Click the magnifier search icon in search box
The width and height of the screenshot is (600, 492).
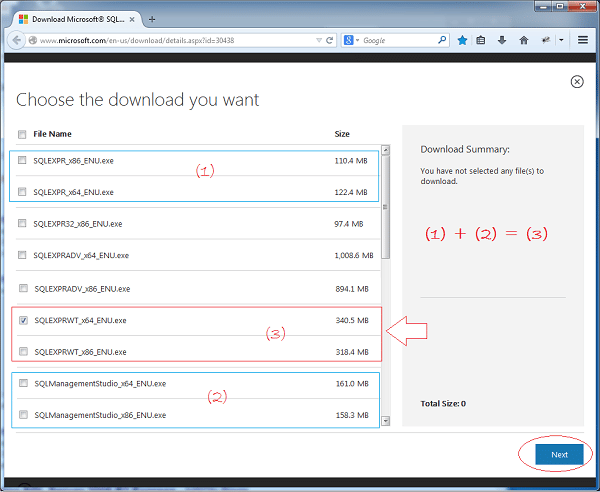click(x=442, y=40)
